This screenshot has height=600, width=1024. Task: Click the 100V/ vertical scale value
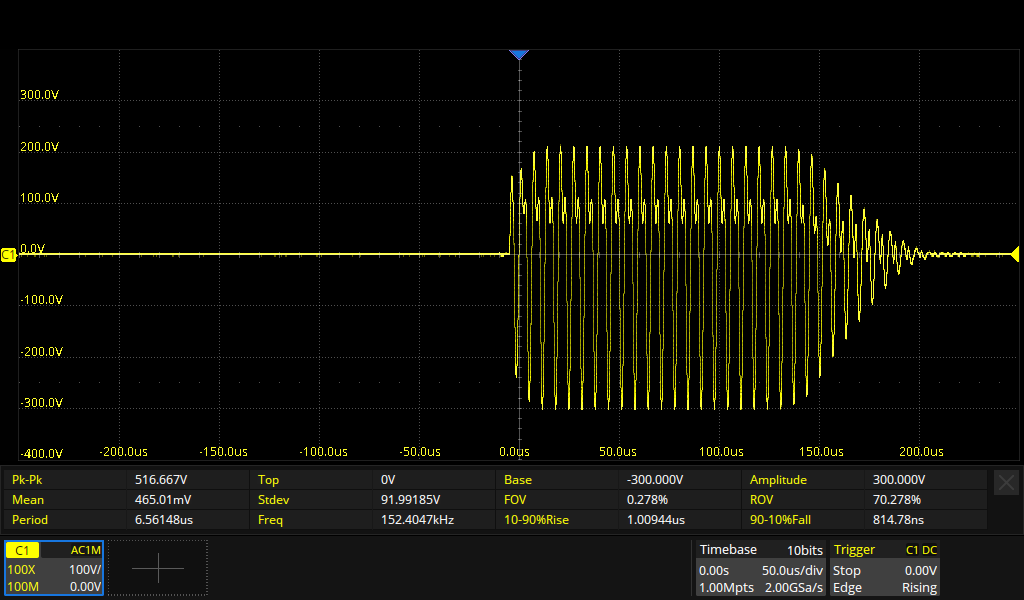pos(83,569)
